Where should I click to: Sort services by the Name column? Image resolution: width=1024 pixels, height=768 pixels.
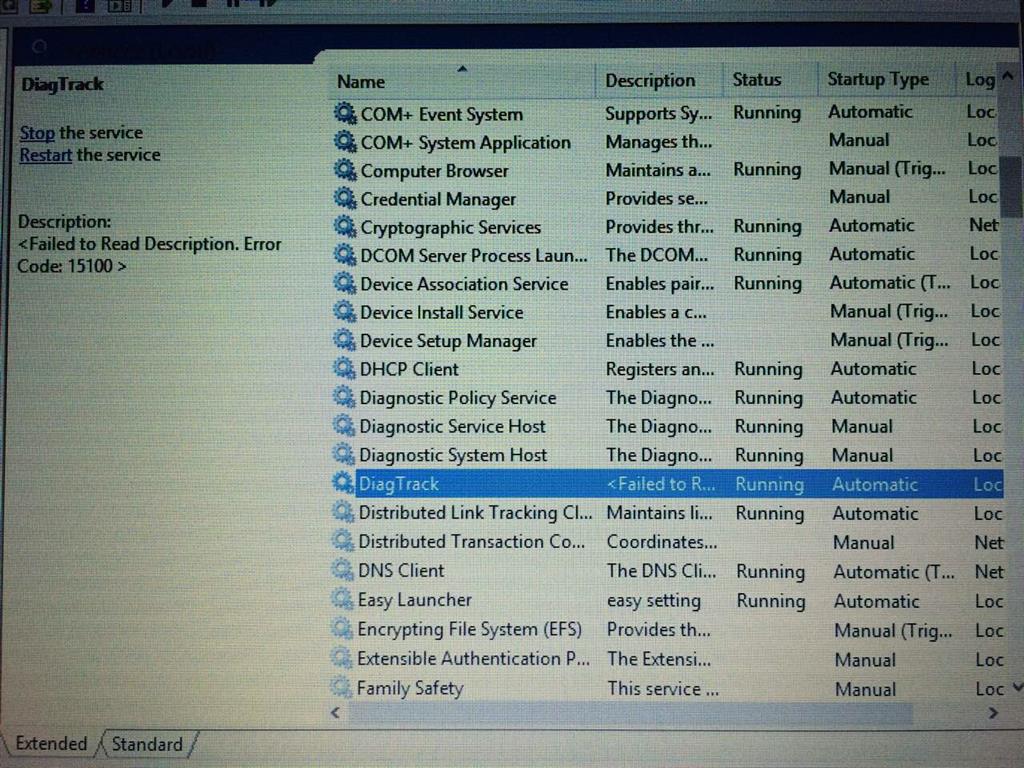click(x=461, y=81)
